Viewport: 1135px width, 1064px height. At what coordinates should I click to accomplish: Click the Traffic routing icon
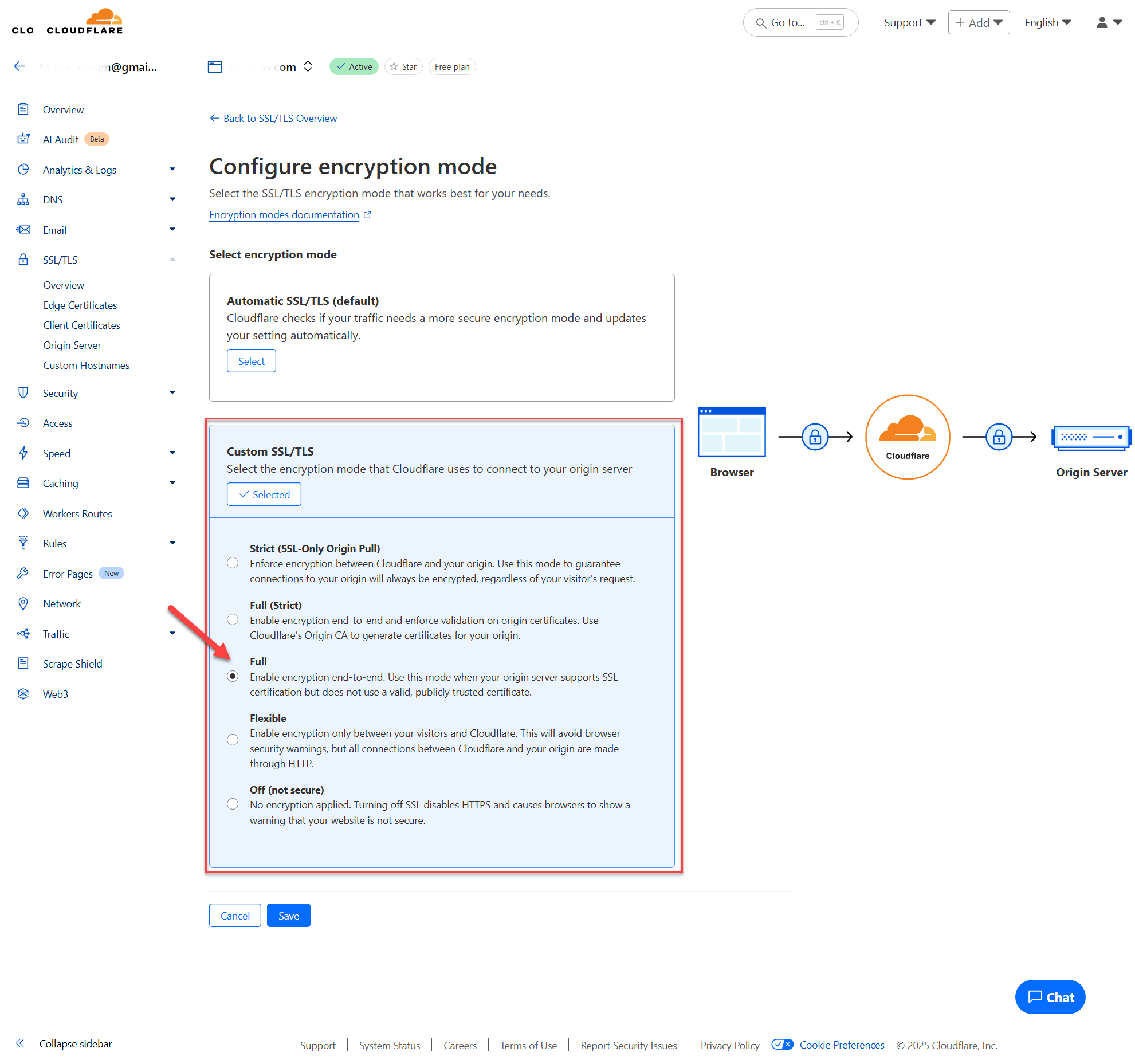pos(23,634)
